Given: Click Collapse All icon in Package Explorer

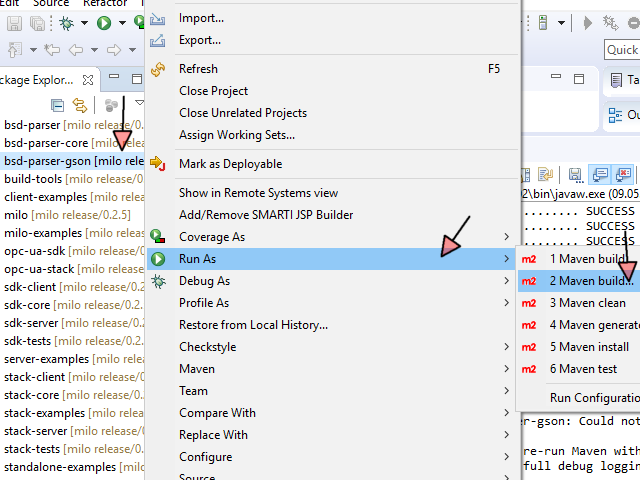Looking at the screenshot, I should tap(57, 105).
